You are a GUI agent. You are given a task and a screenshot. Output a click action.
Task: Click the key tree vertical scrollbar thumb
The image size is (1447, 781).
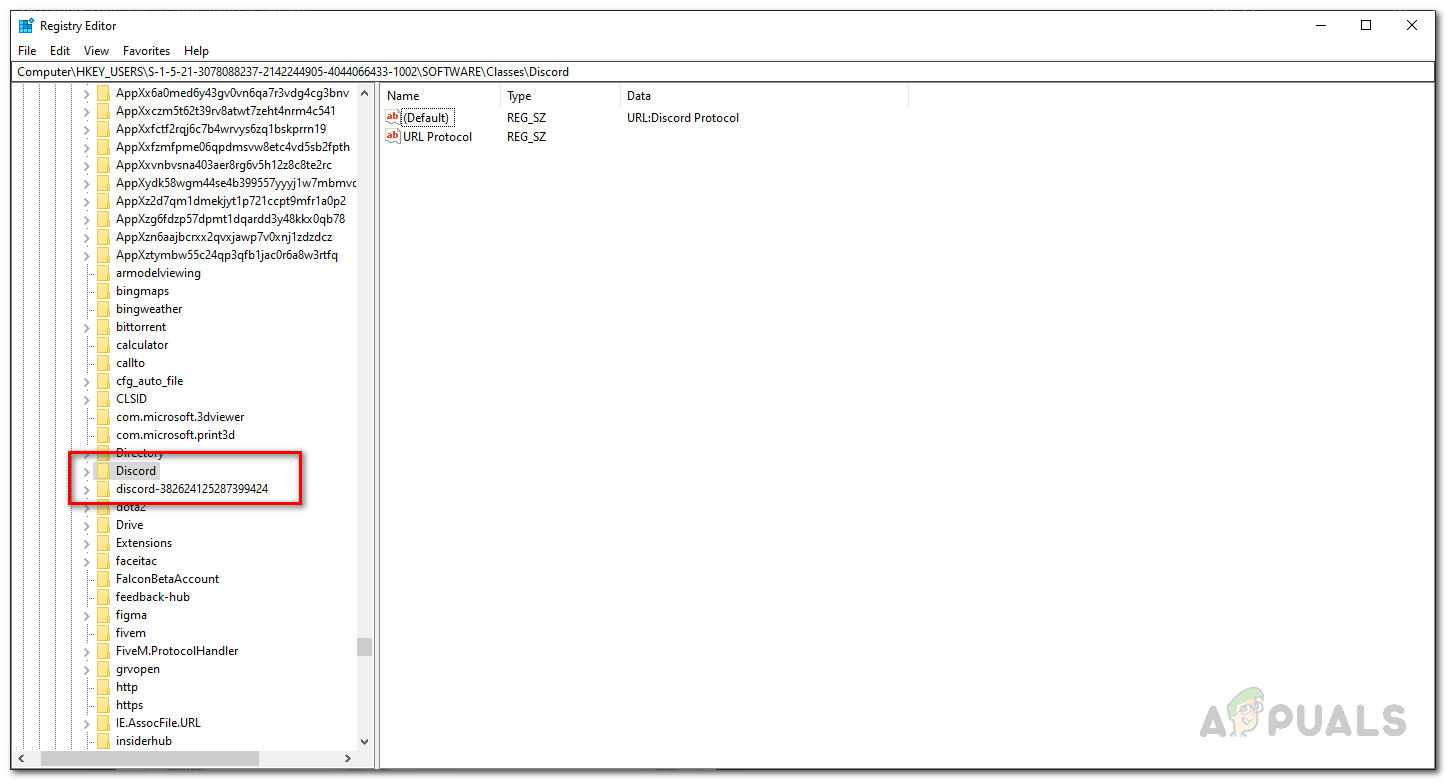coord(364,647)
